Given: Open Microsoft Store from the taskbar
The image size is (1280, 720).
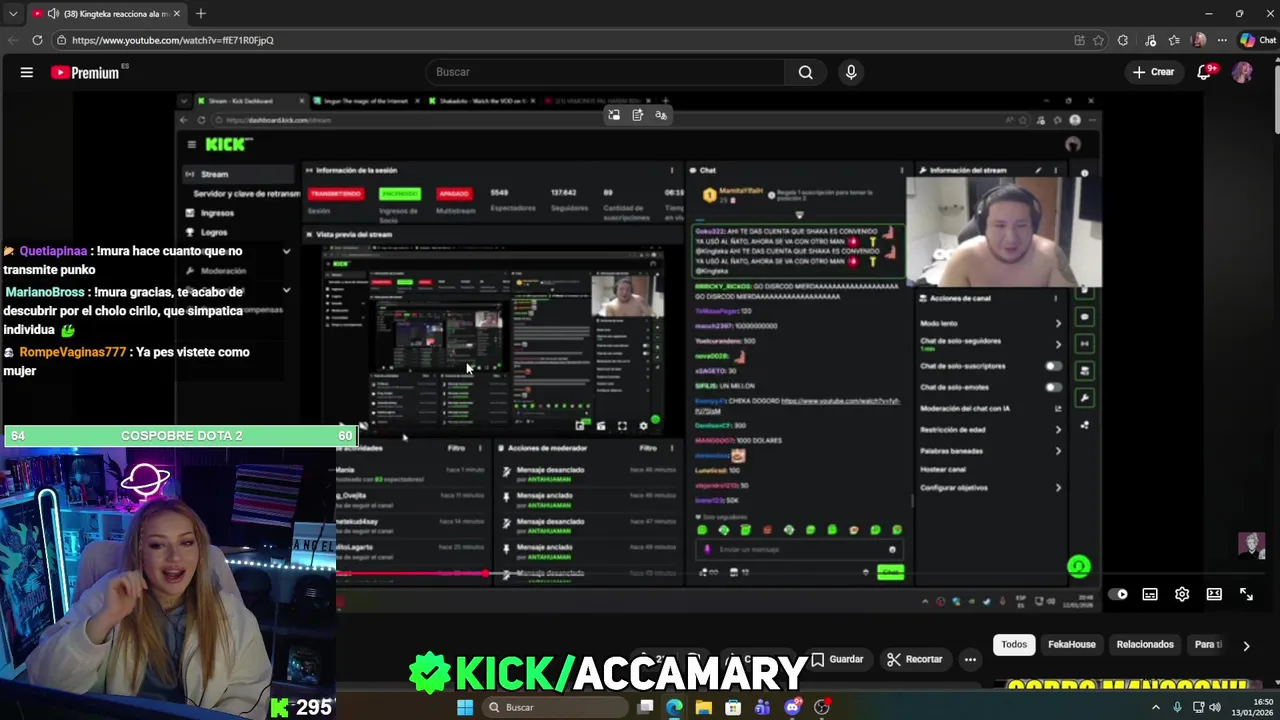Looking at the screenshot, I should pos(733,707).
